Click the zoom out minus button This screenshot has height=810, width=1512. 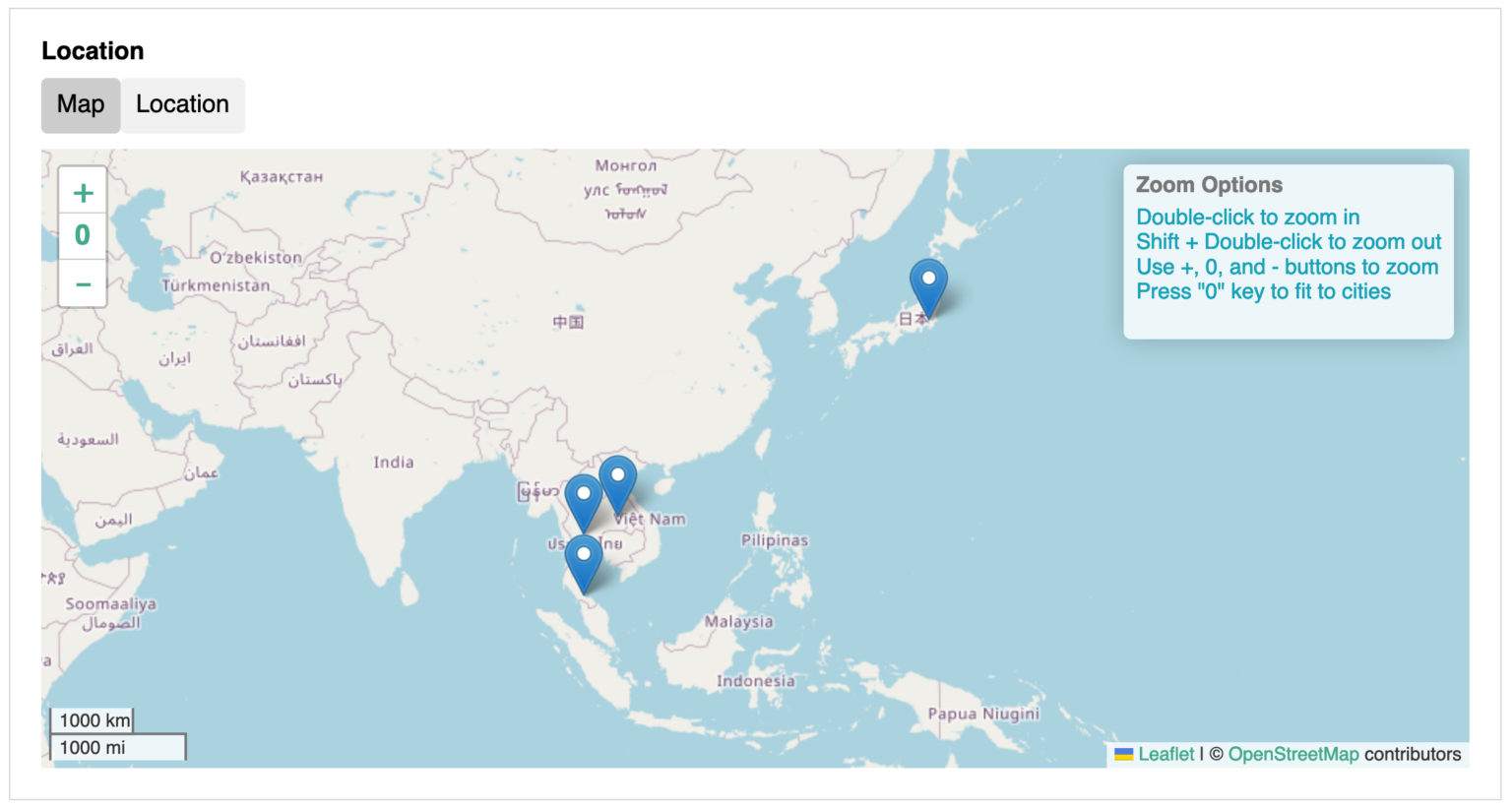pos(83,284)
